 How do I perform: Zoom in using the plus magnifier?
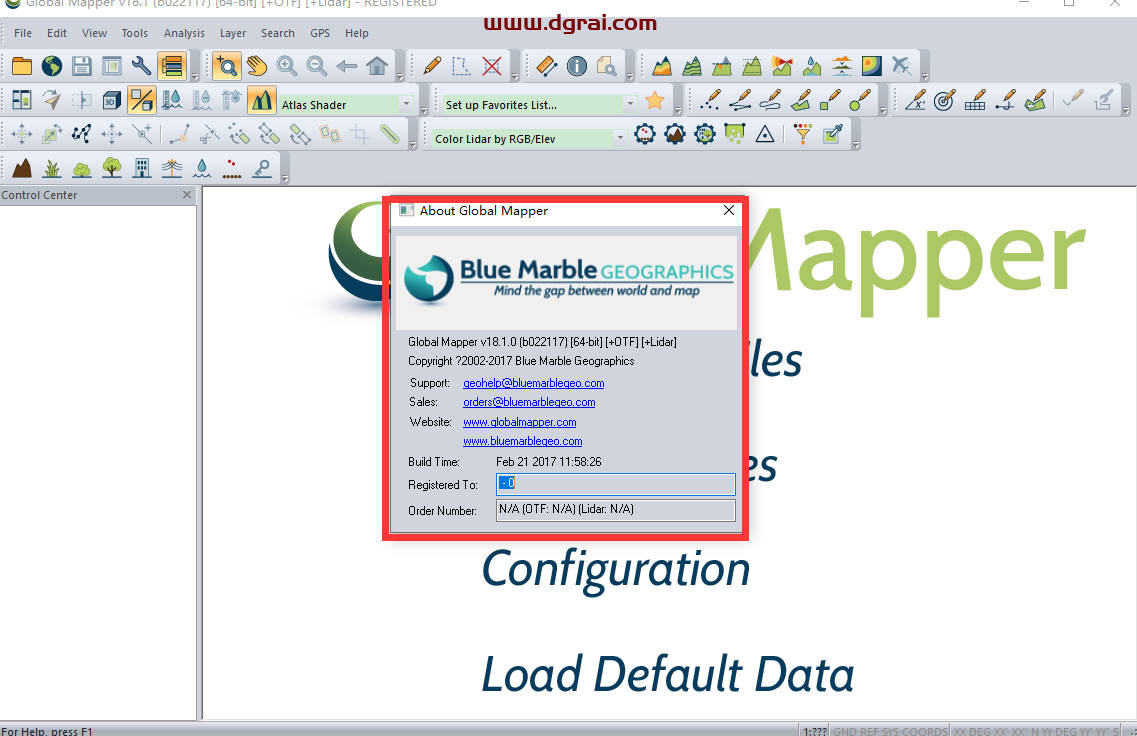287,66
